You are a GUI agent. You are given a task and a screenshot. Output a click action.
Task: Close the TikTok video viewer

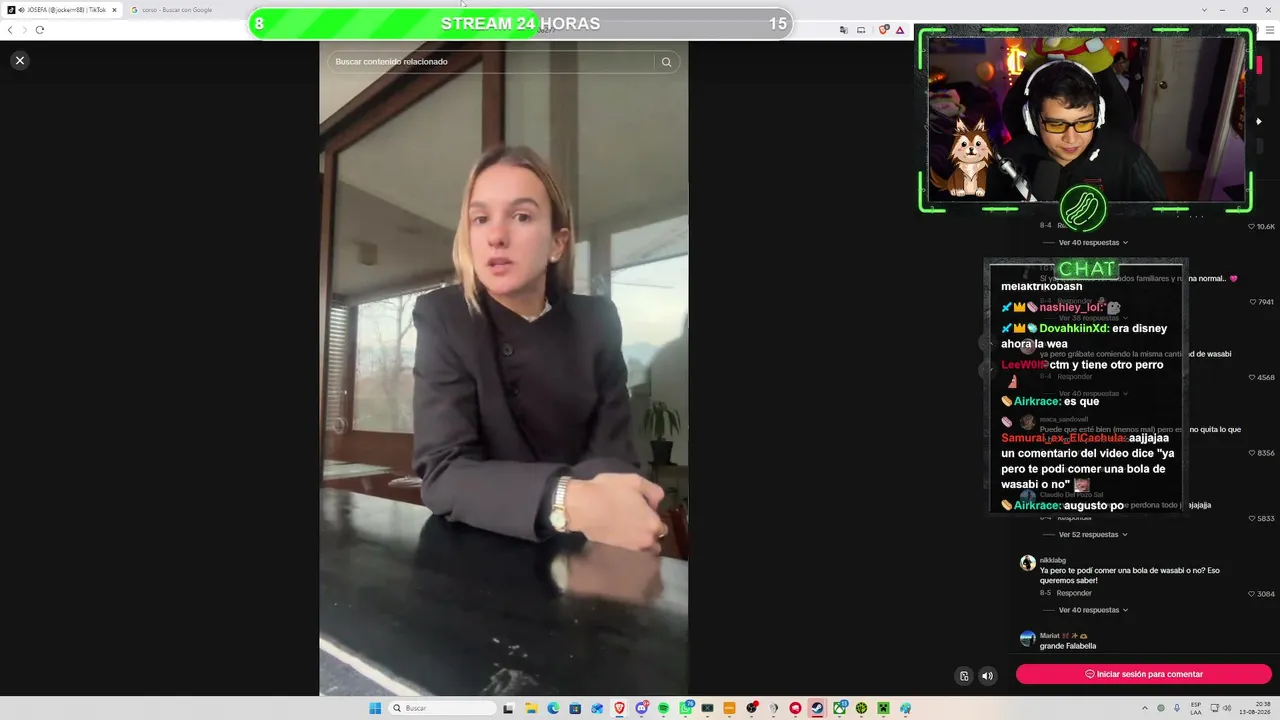(x=19, y=61)
